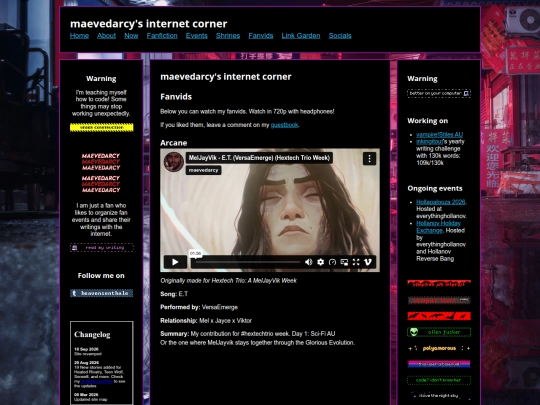Click the red bats badge

(x=439, y=316)
